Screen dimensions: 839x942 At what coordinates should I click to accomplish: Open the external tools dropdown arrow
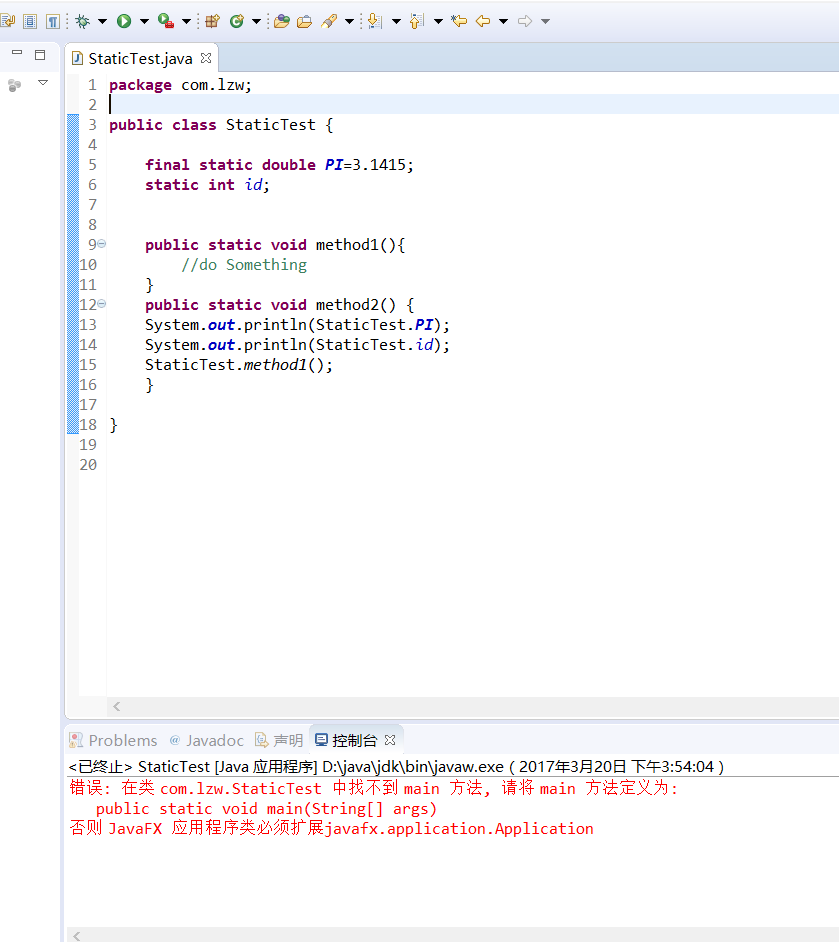(x=186, y=21)
